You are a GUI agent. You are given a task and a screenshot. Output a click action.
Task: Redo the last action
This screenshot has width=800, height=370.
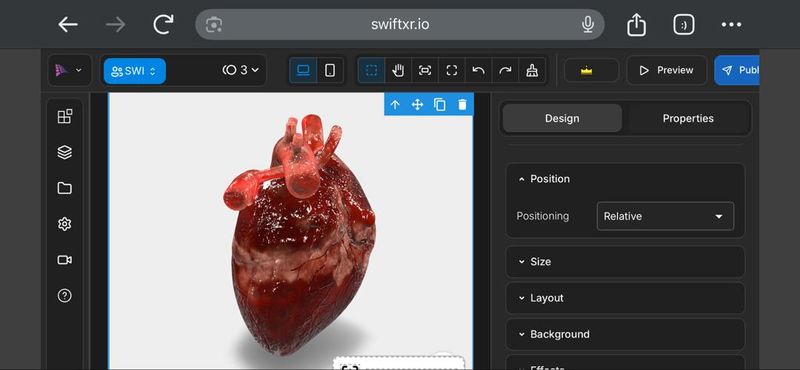click(x=505, y=70)
